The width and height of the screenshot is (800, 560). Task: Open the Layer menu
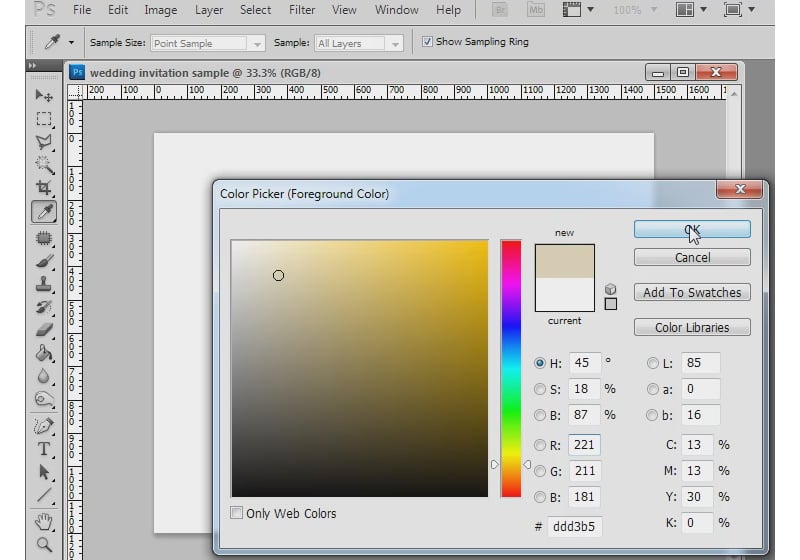click(x=209, y=10)
